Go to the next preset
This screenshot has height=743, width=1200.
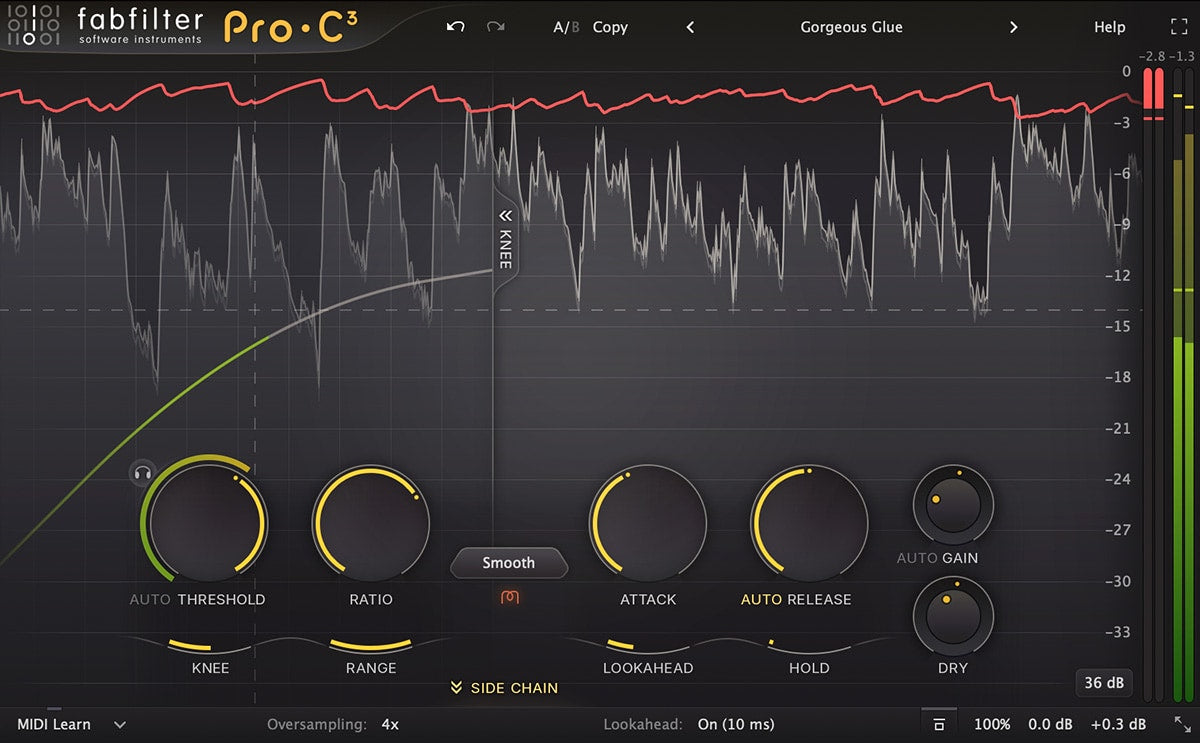point(1013,27)
